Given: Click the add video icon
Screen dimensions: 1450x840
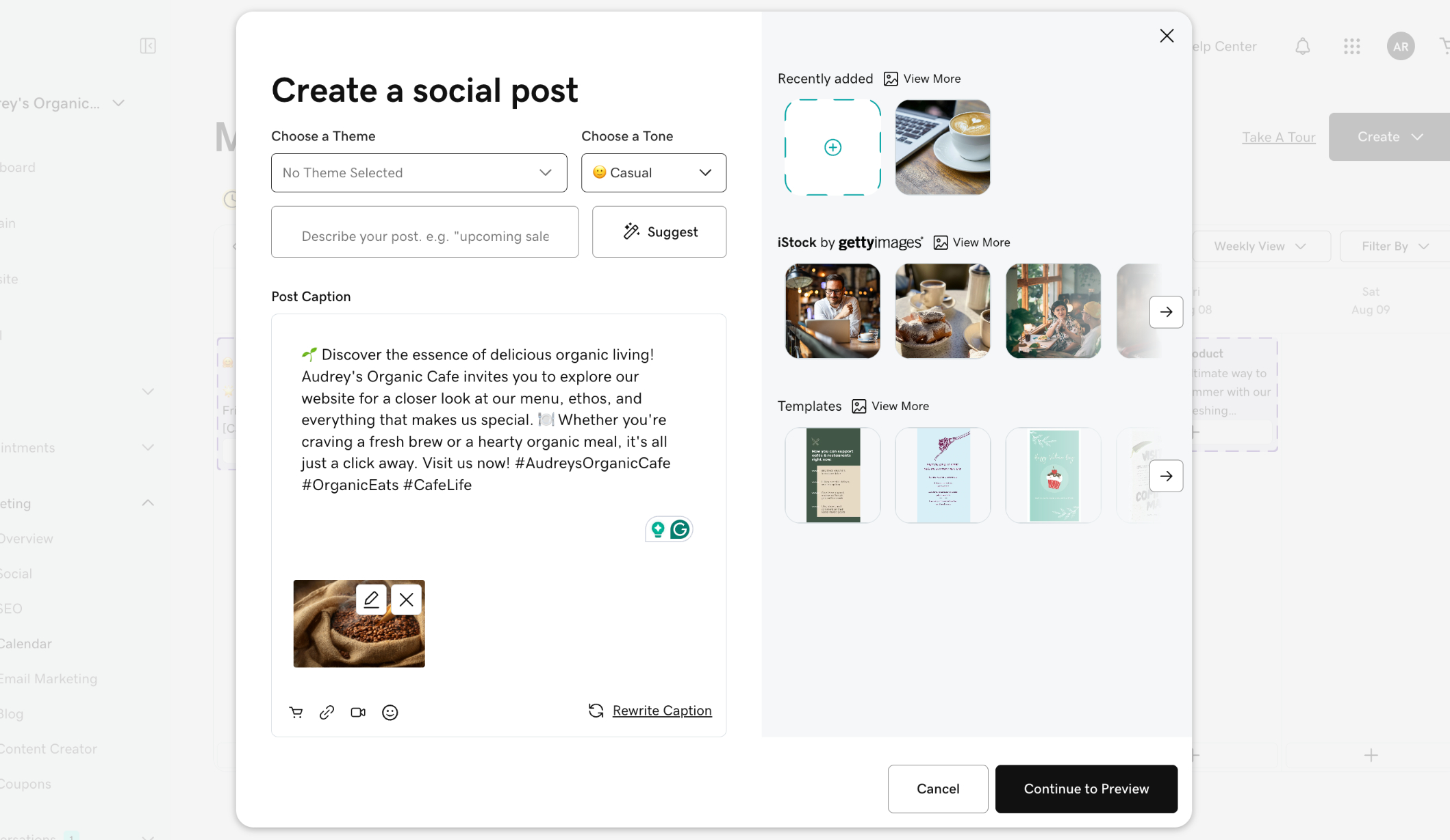Looking at the screenshot, I should point(358,712).
